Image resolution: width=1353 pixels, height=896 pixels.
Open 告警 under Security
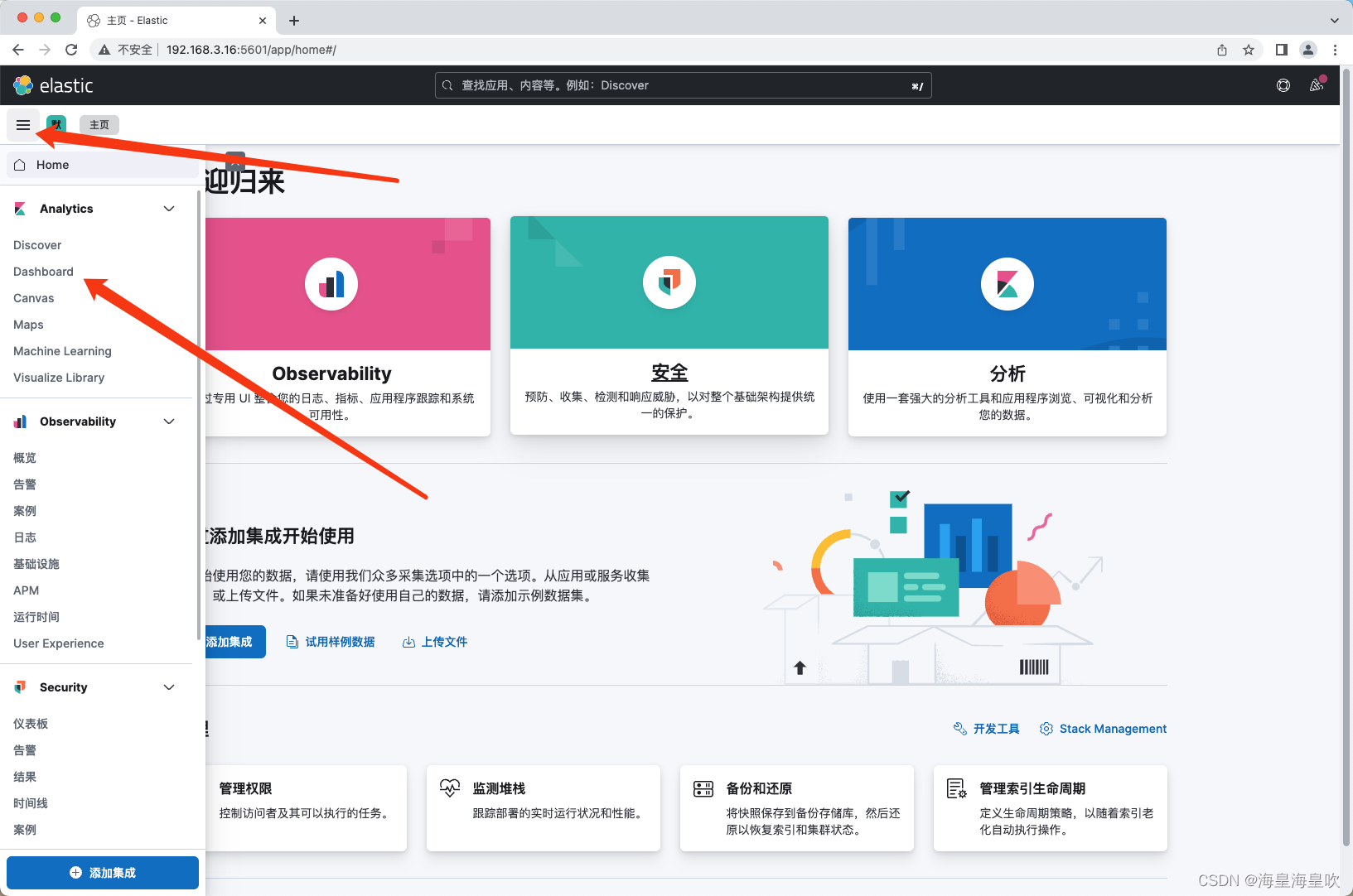[25, 750]
